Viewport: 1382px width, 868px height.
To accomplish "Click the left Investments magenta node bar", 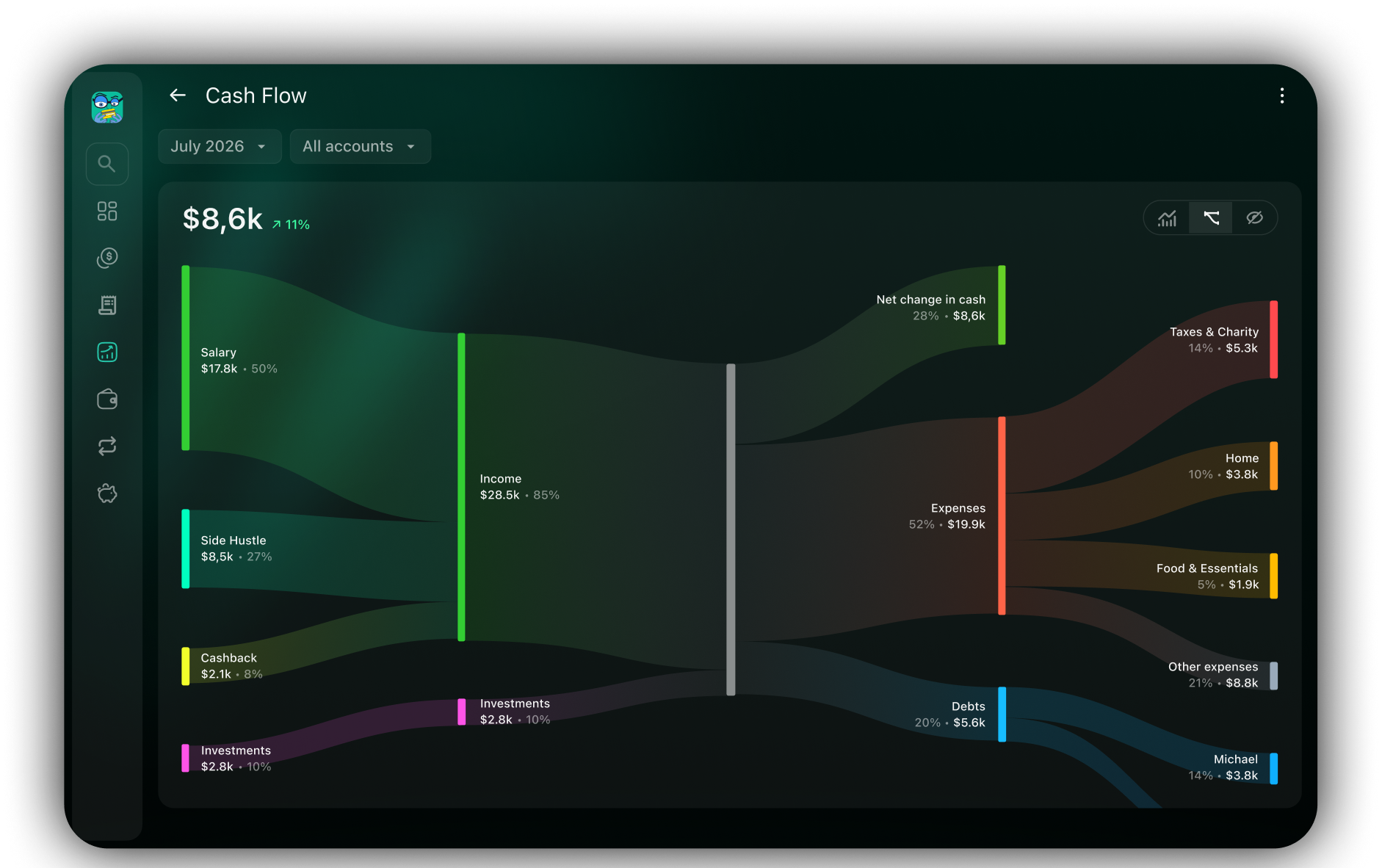I will click(186, 758).
